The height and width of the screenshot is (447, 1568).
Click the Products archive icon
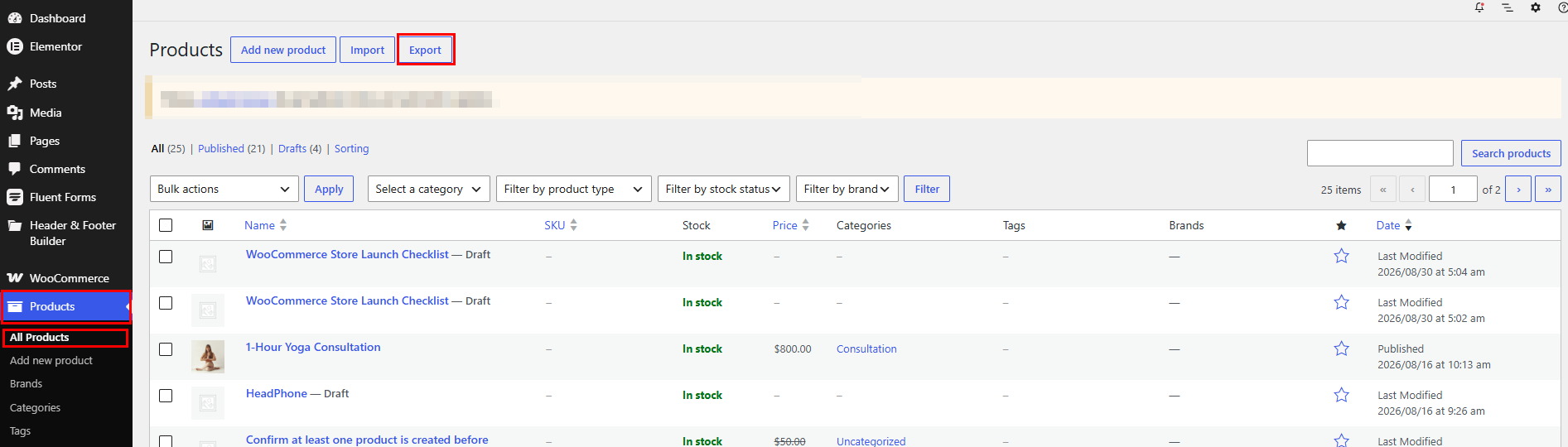[15, 306]
